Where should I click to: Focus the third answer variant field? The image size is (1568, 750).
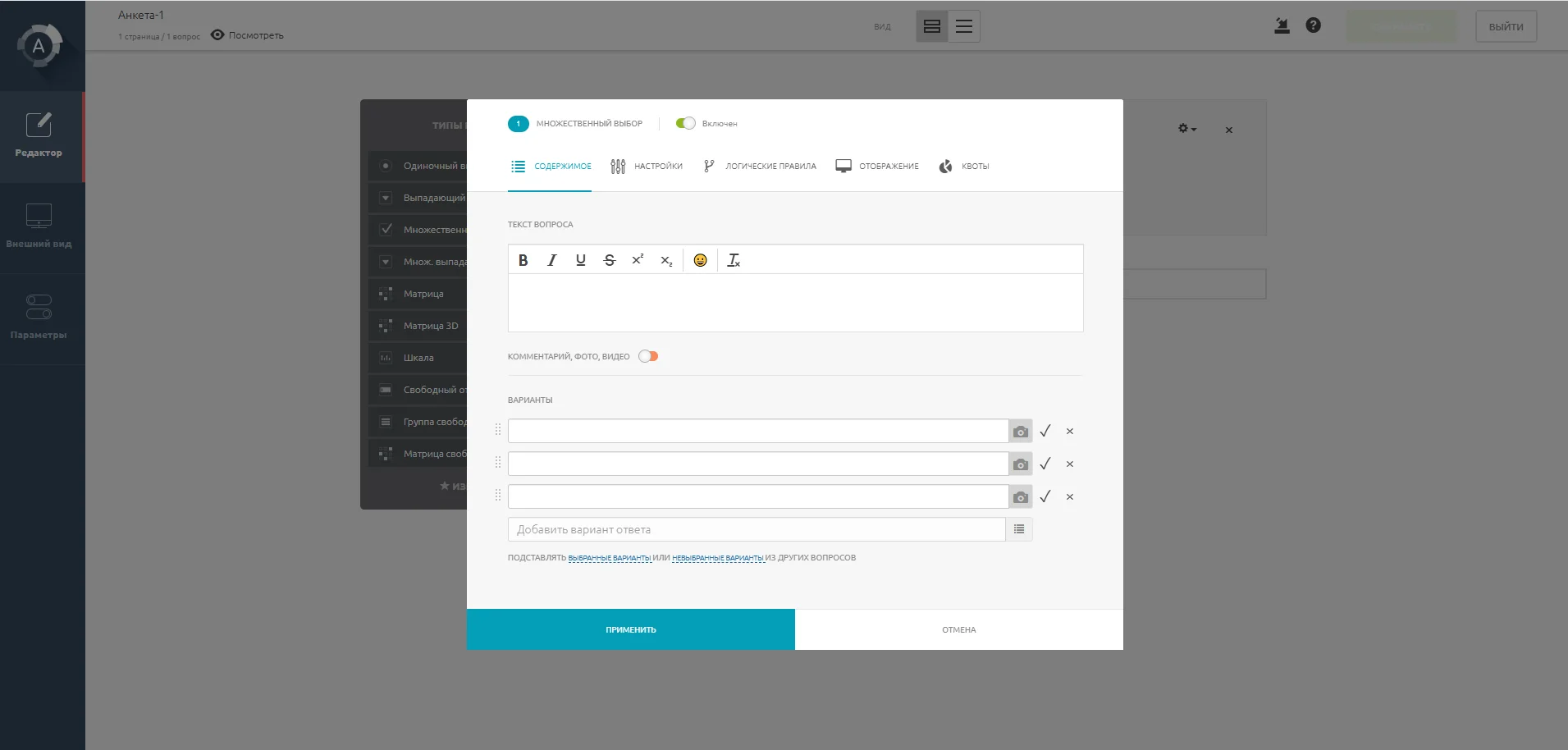tap(758, 496)
